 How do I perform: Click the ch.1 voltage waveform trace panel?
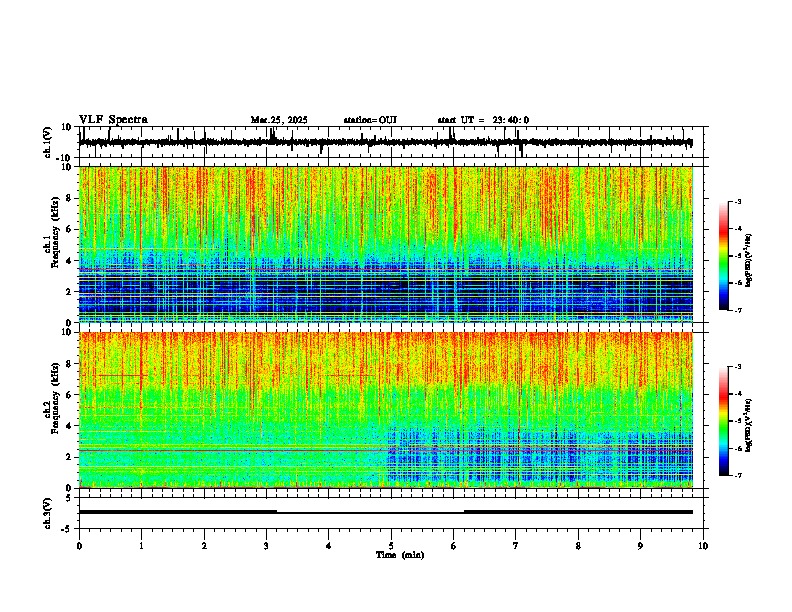[x=393, y=142]
